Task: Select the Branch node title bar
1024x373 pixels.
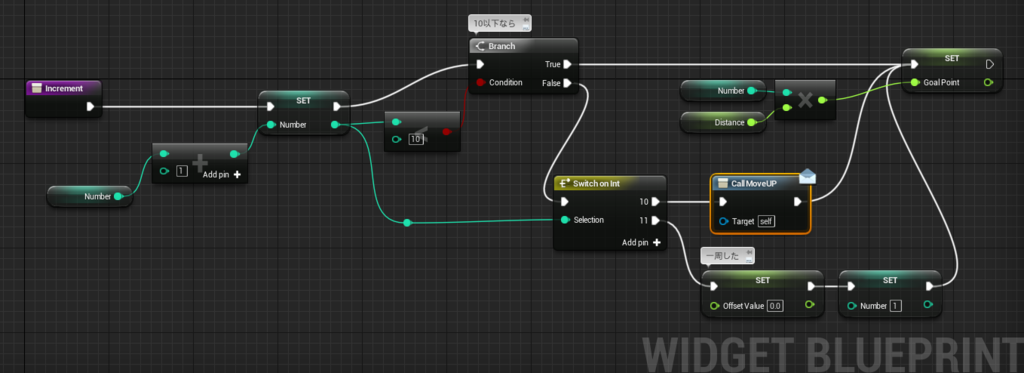Action: 524,46
